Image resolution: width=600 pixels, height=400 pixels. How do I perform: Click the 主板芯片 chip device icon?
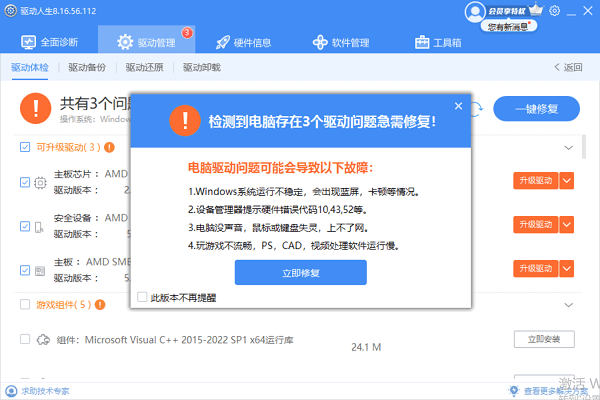pos(40,183)
